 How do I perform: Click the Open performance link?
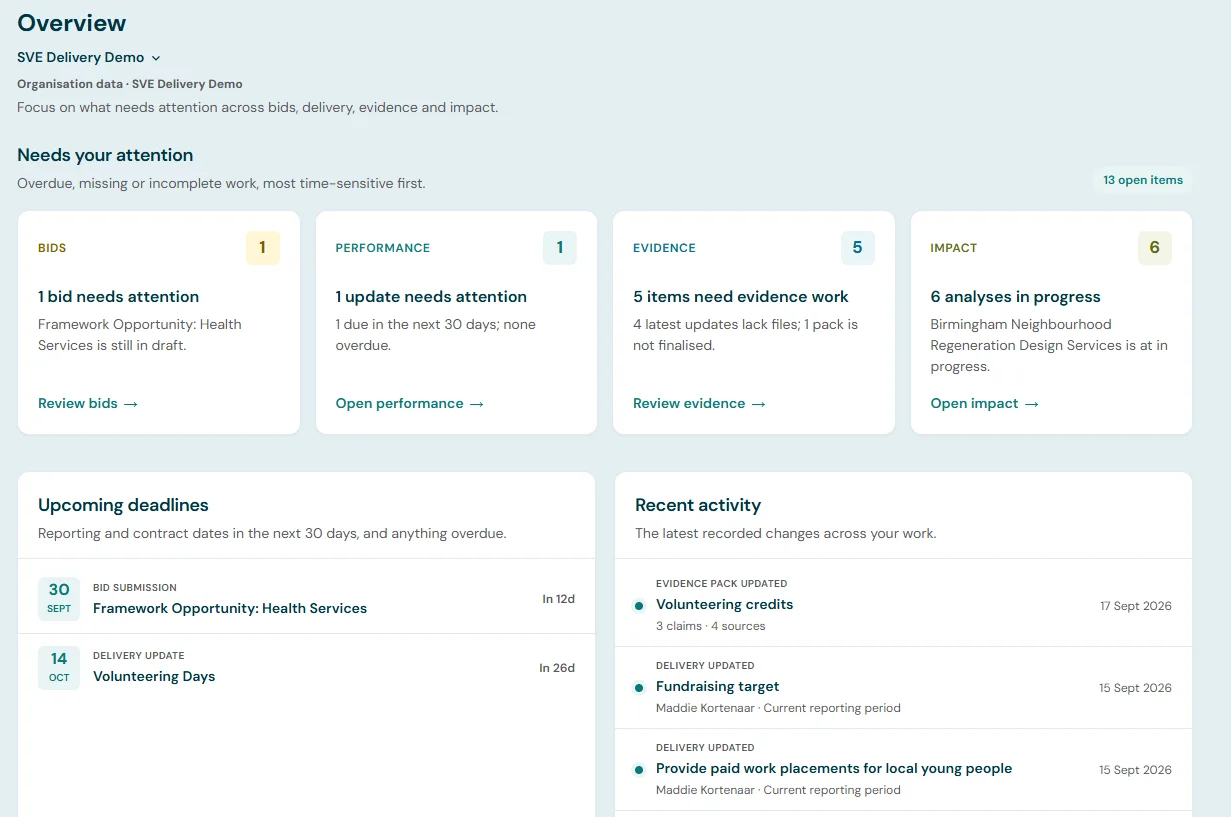(x=410, y=404)
